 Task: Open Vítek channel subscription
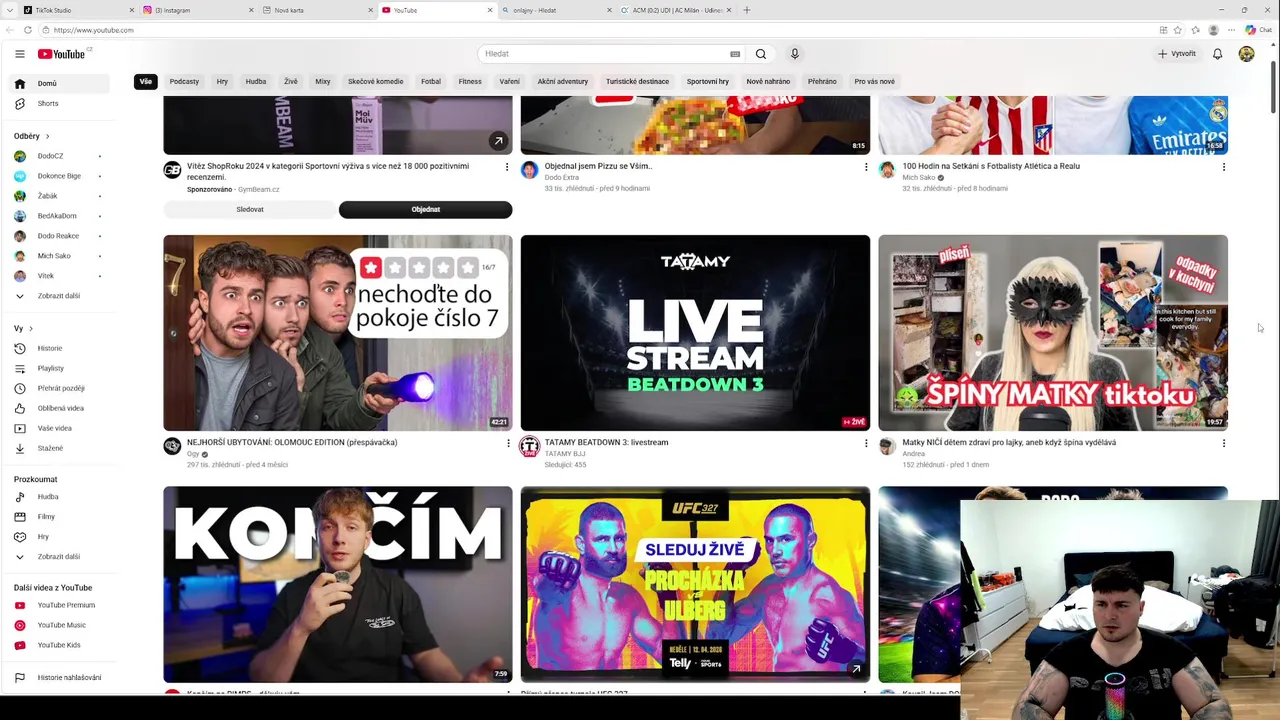click(60, 276)
